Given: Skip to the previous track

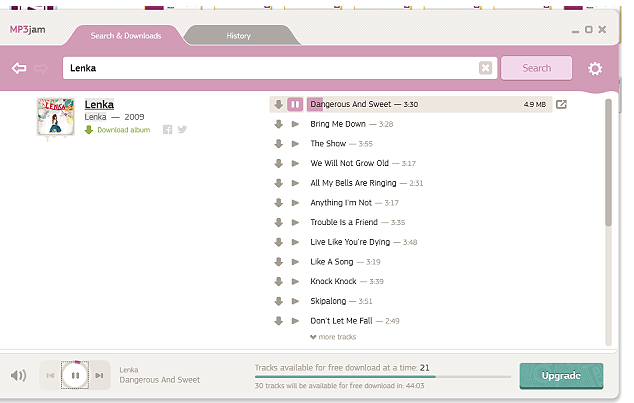Looking at the screenshot, I should [50, 376].
